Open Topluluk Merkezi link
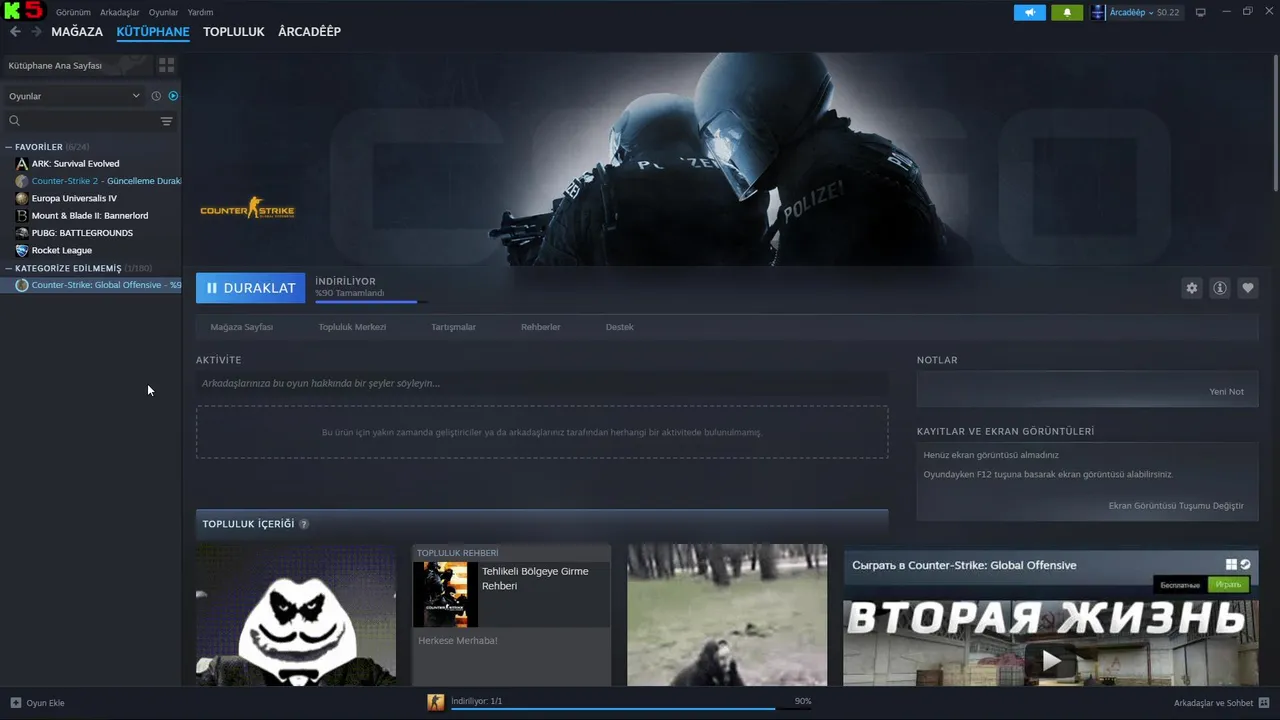Viewport: 1280px width, 720px height. (352, 327)
